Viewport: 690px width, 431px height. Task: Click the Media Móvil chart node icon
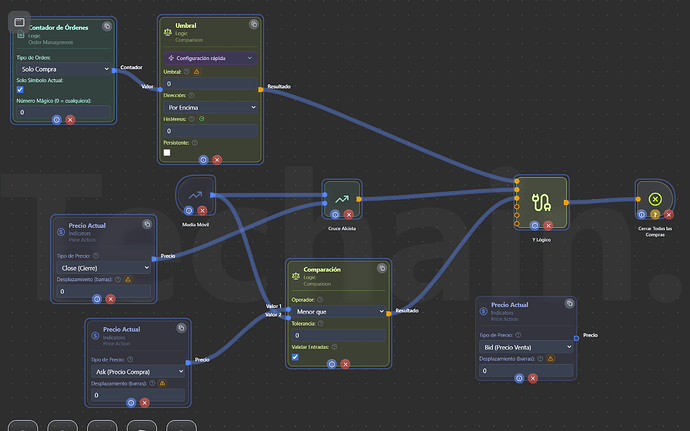click(x=195, y=193)
